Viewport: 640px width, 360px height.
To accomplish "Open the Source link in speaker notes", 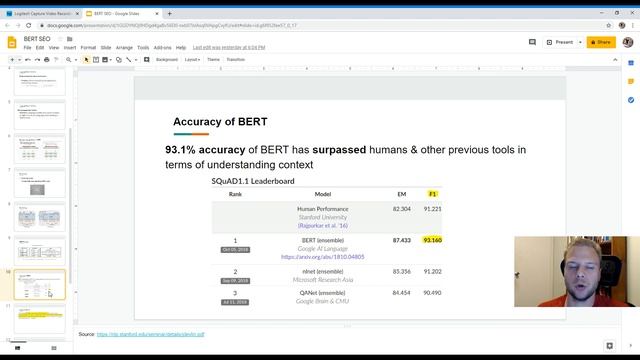I will pos(150,334).
